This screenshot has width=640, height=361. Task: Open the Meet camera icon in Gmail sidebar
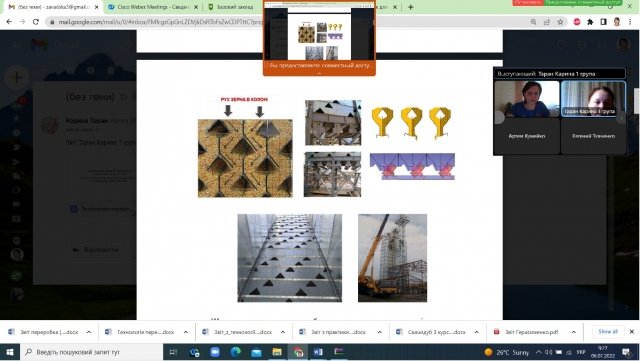[17, 204]
